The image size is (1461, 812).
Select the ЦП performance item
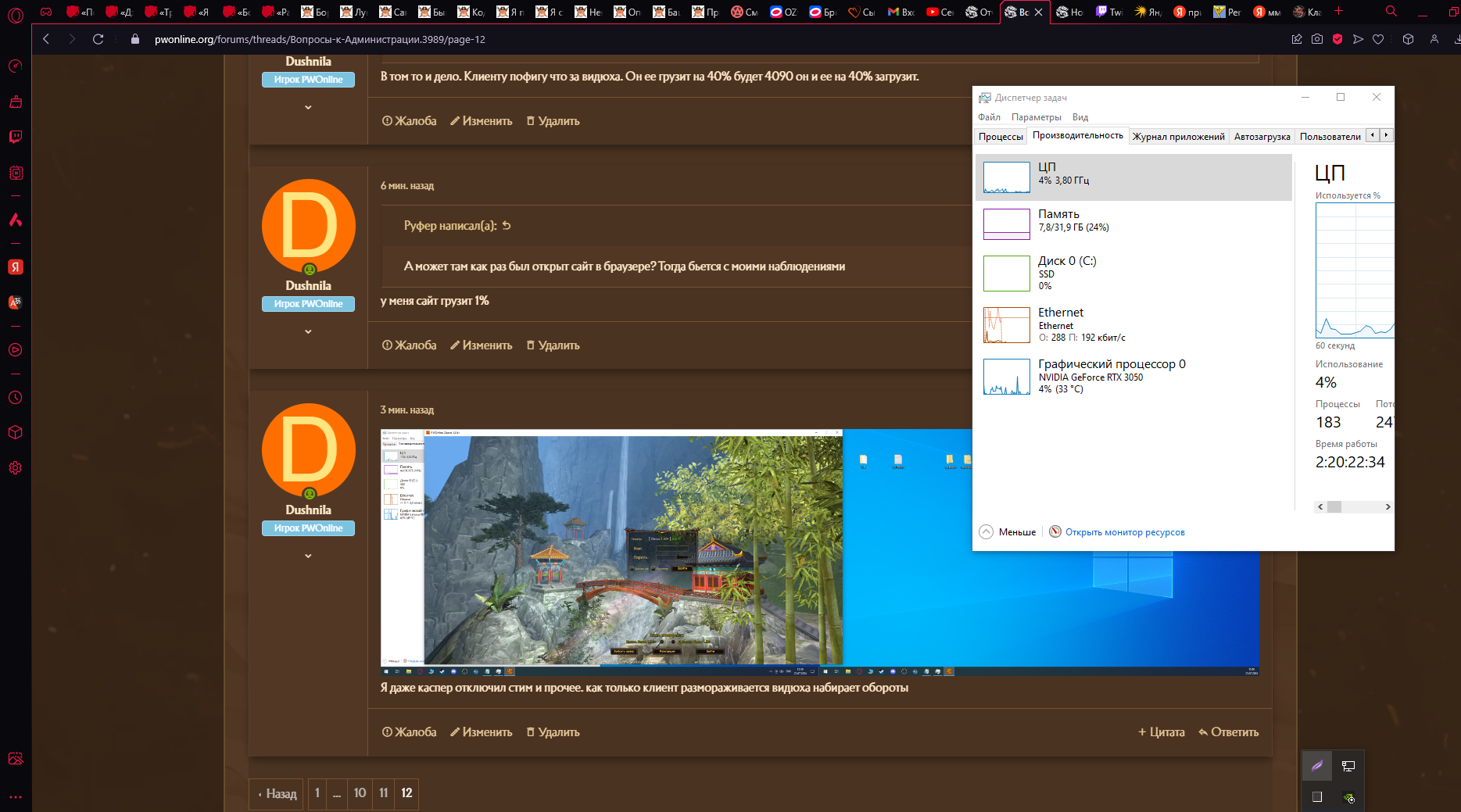1133,177
